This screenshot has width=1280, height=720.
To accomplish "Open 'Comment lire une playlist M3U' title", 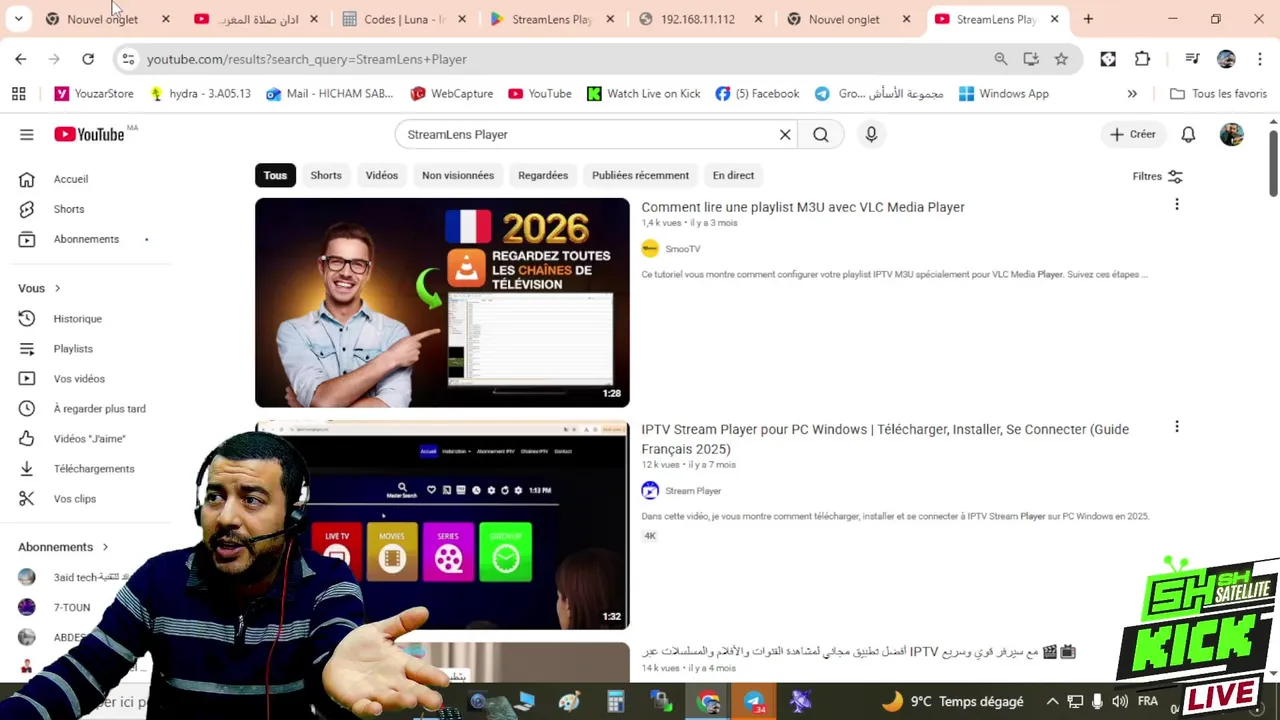I will coord(803,207).
